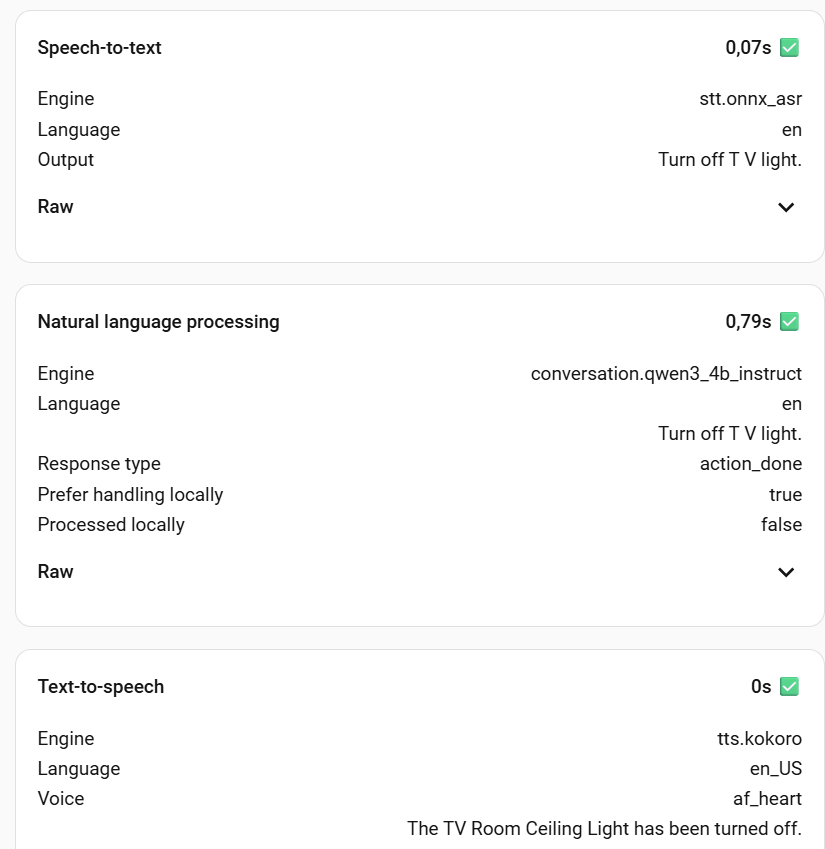Click the action_done response type value
Viewport: 825px width, 849px height.
point(750,464)
